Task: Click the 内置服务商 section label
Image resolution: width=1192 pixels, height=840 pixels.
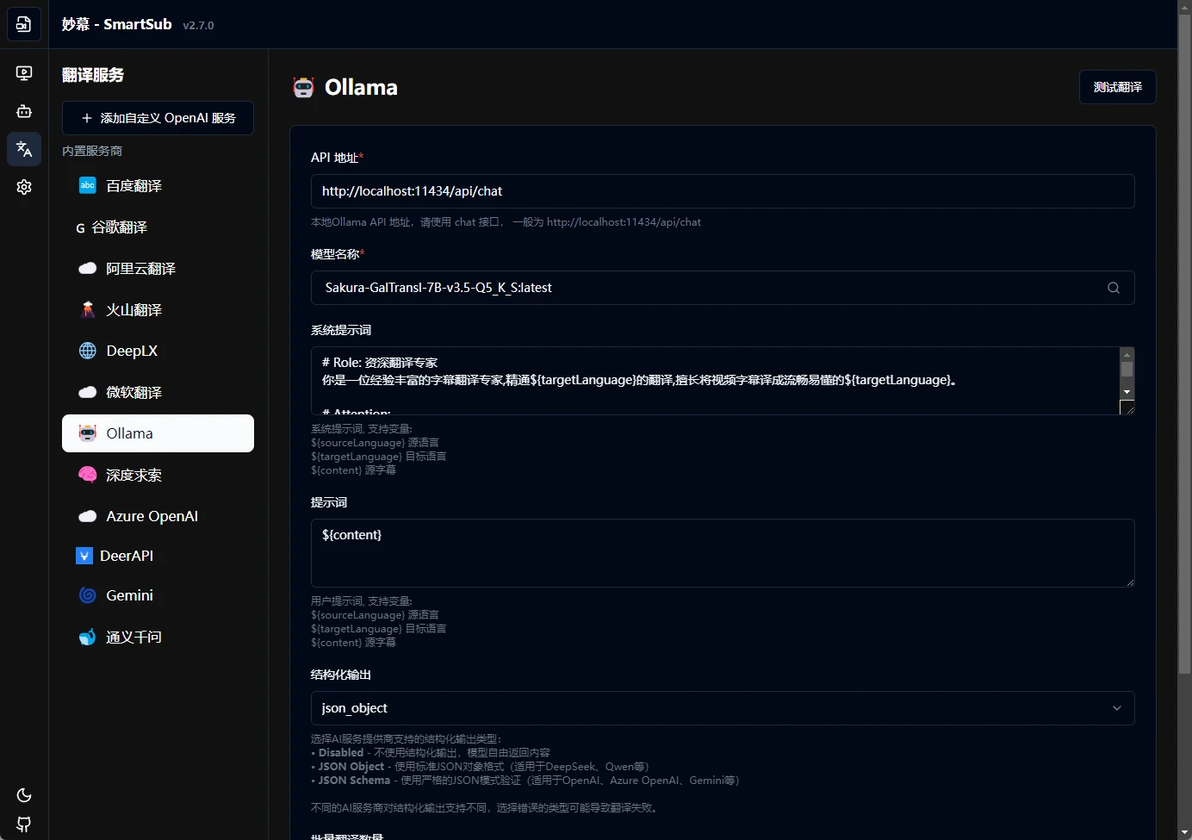Action: click(92, 151)
